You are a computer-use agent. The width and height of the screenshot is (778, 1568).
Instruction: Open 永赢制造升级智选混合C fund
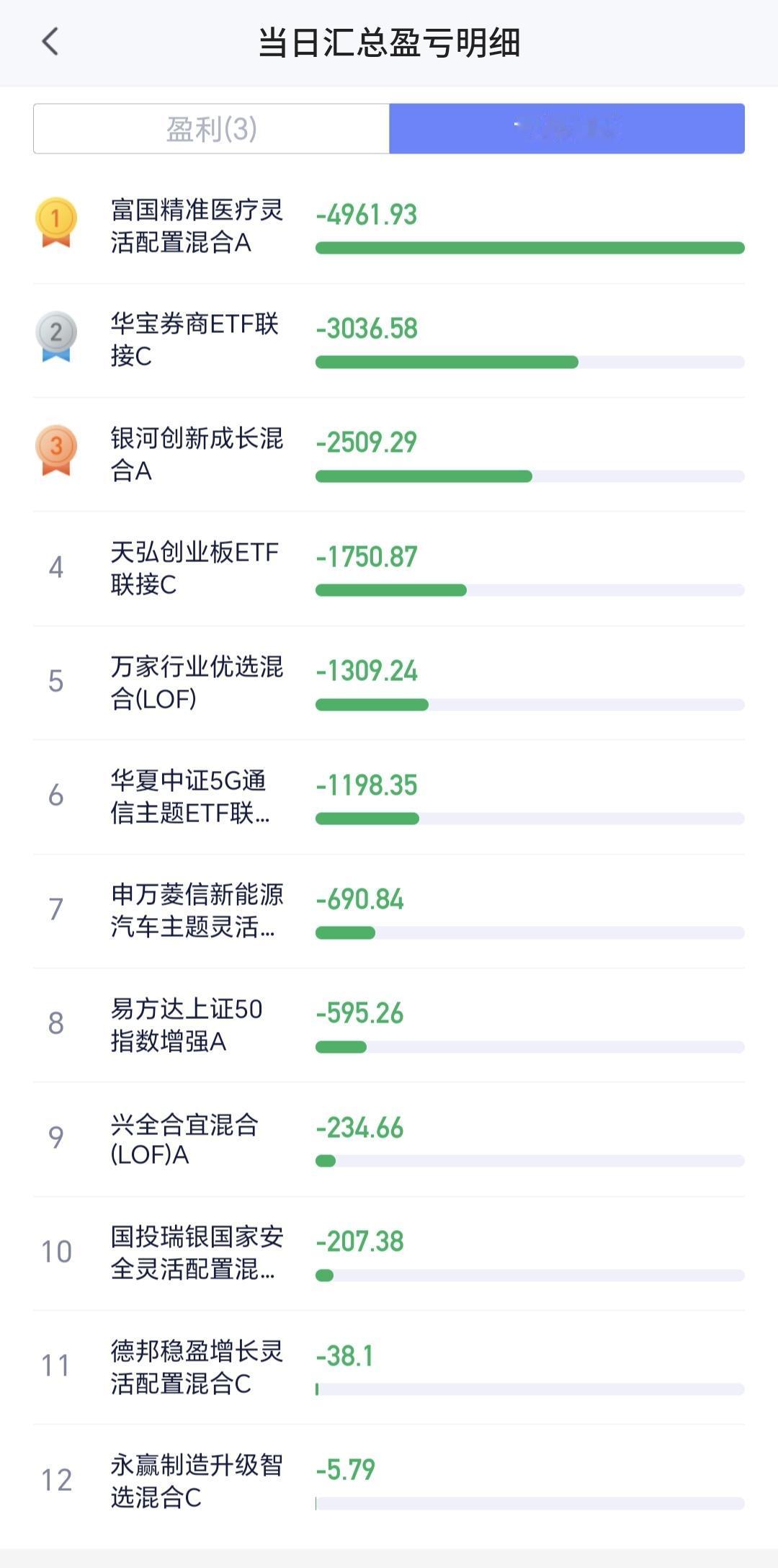click(x=389, y=1481)
